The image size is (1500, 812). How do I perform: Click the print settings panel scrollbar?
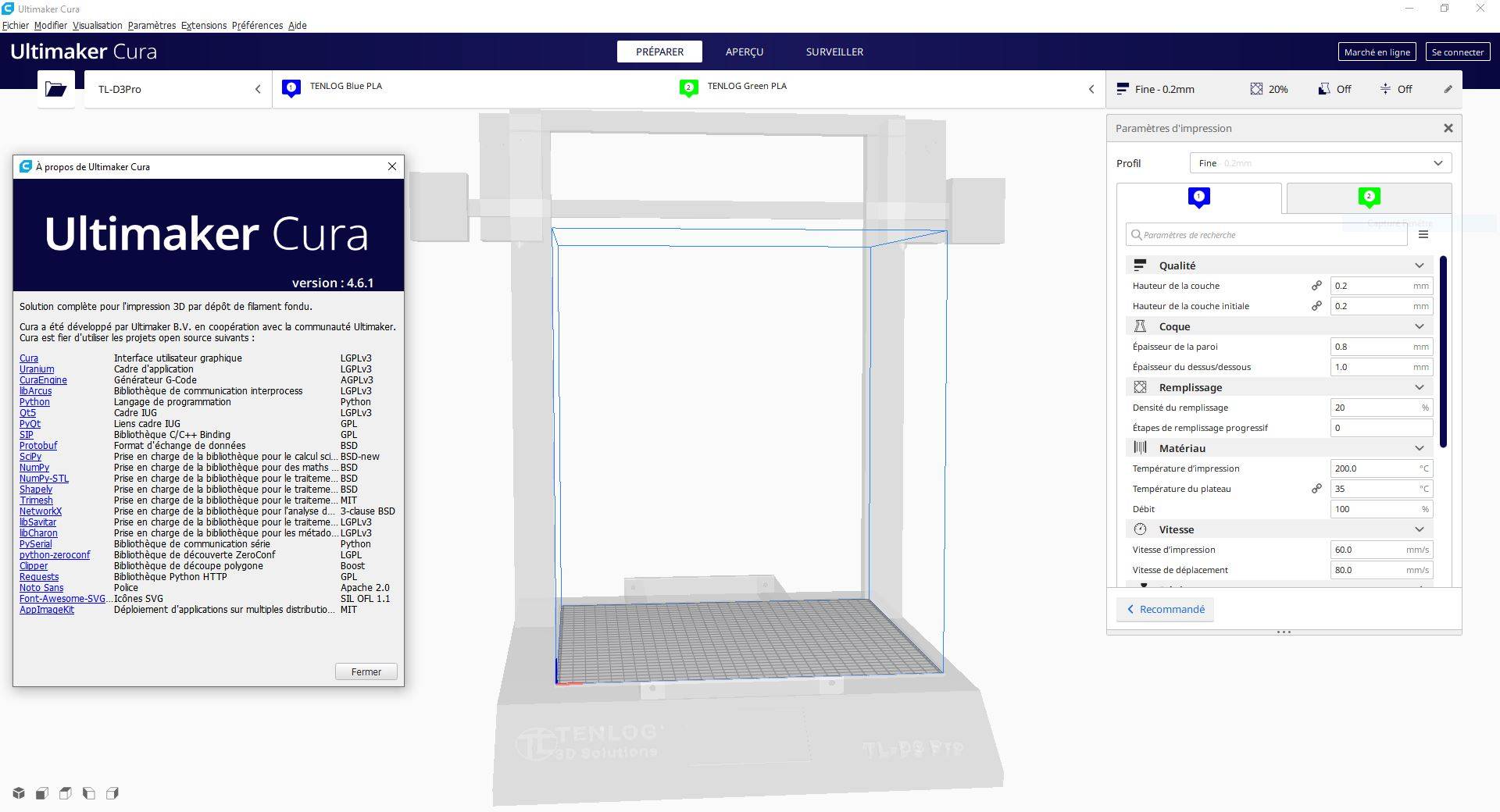[x=1443, y=351]
